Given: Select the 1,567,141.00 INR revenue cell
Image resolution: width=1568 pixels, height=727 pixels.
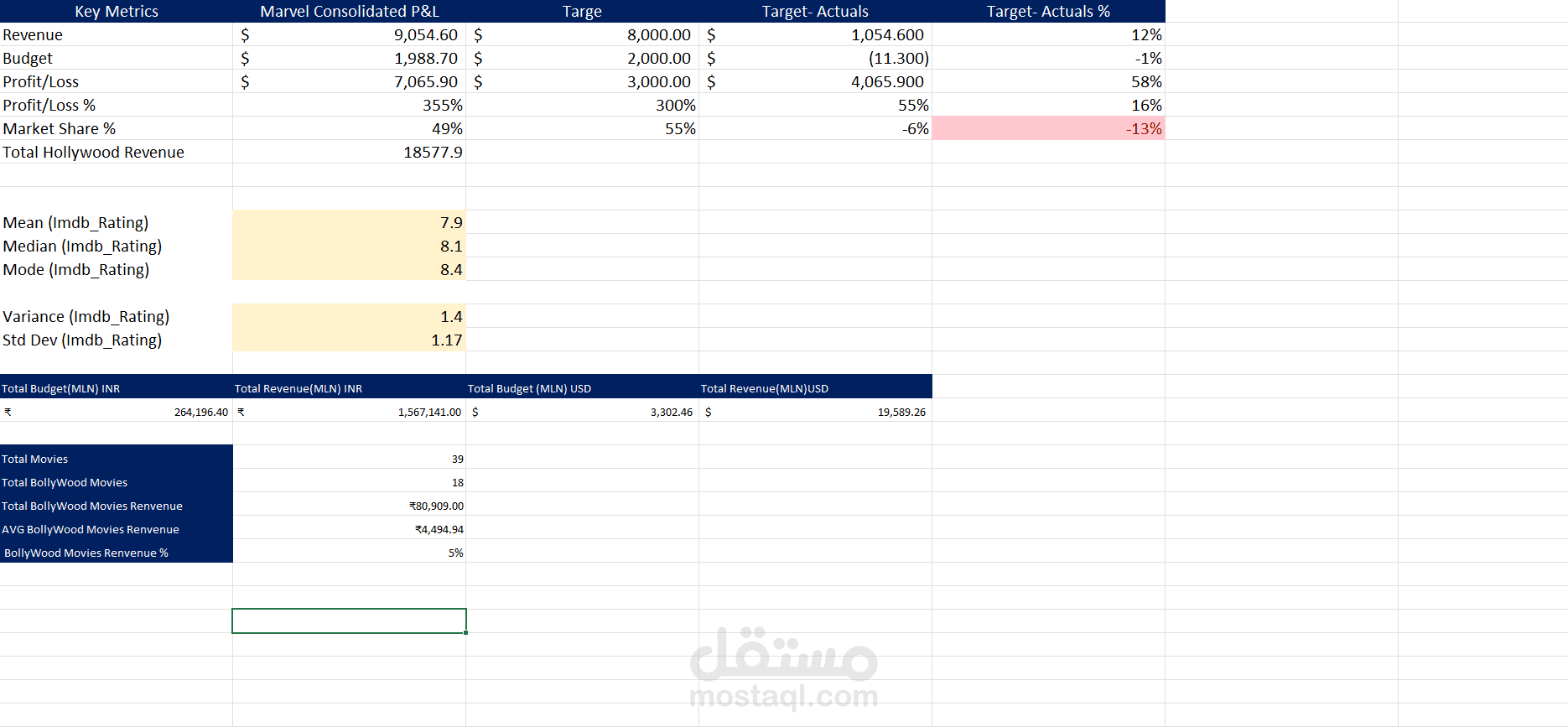Looking at the screenshot, I should pos(350,410).
